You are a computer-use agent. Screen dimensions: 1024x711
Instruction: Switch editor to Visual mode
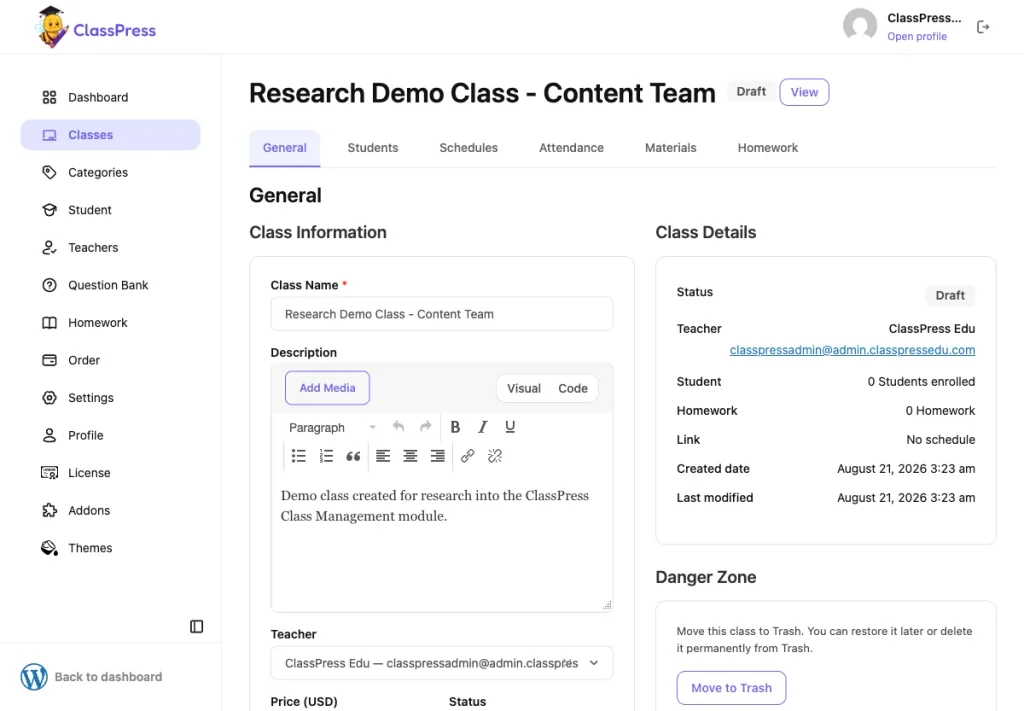[524, 388]
